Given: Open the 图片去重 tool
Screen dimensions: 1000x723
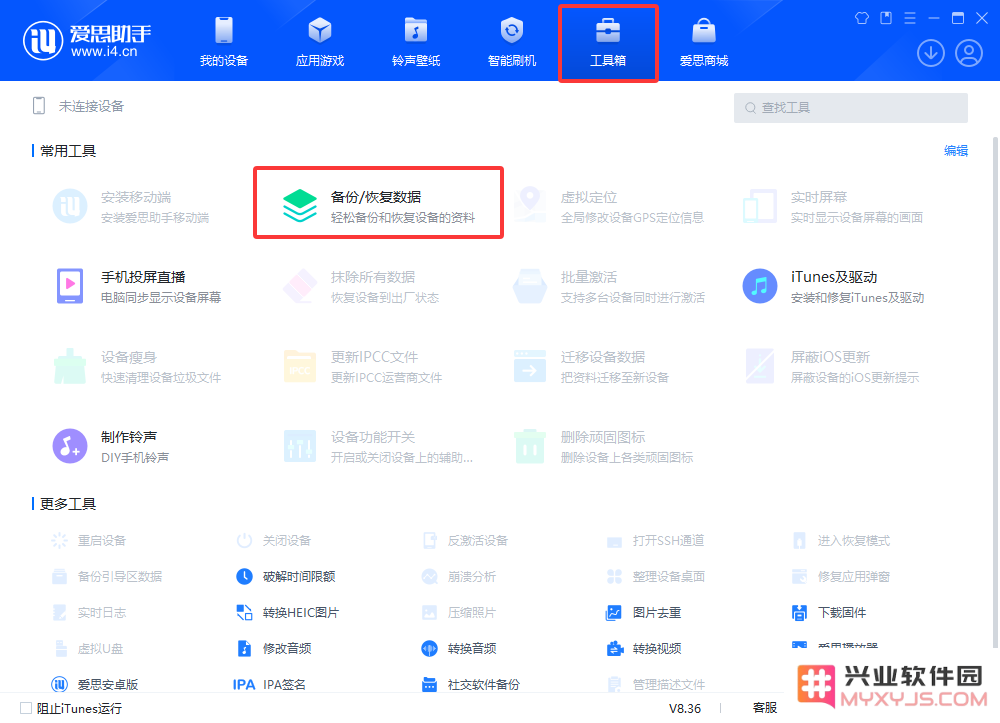Looking at the screenshot, I should tap(643, 613).
